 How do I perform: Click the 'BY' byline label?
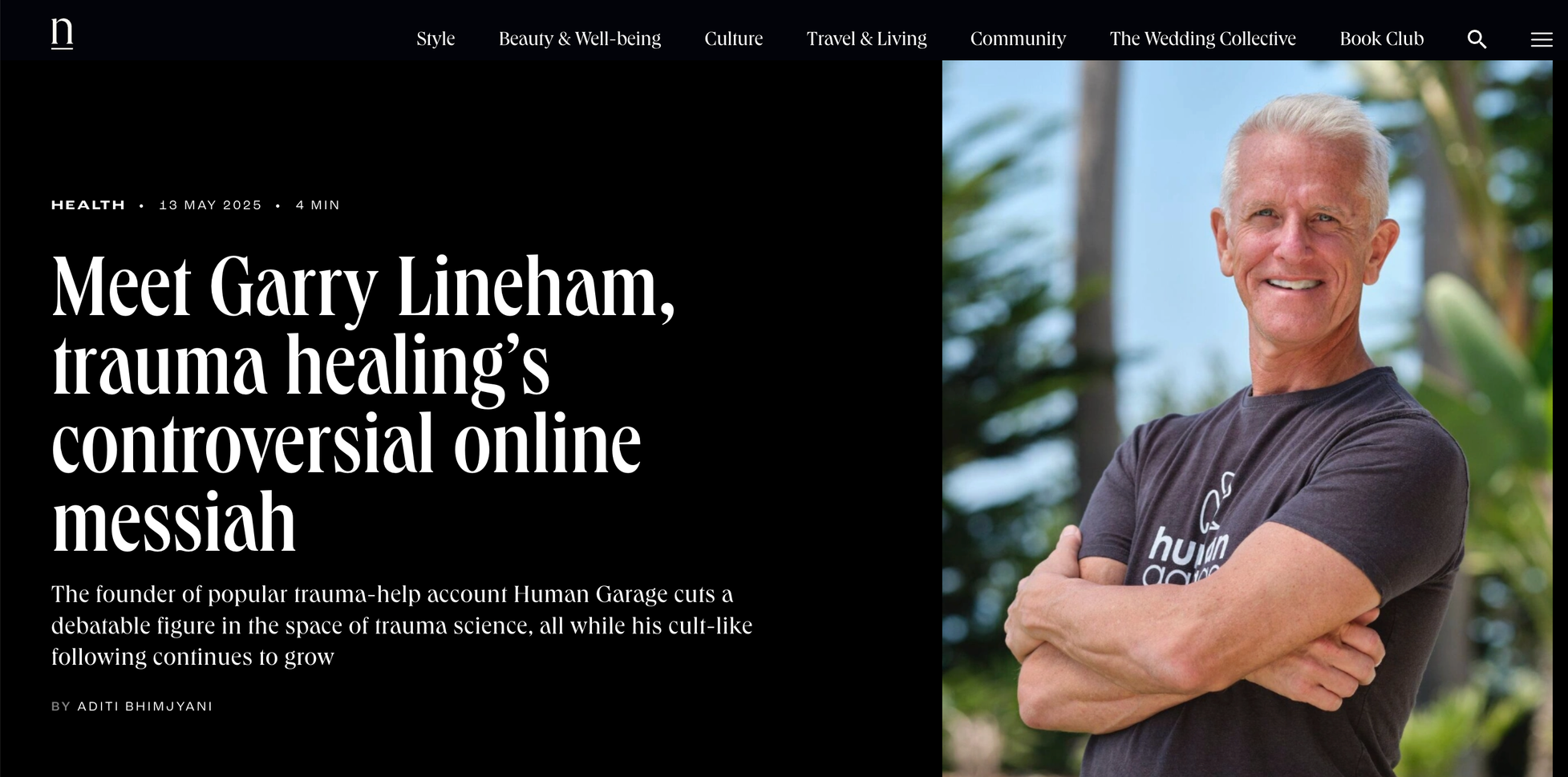[61, 706]
